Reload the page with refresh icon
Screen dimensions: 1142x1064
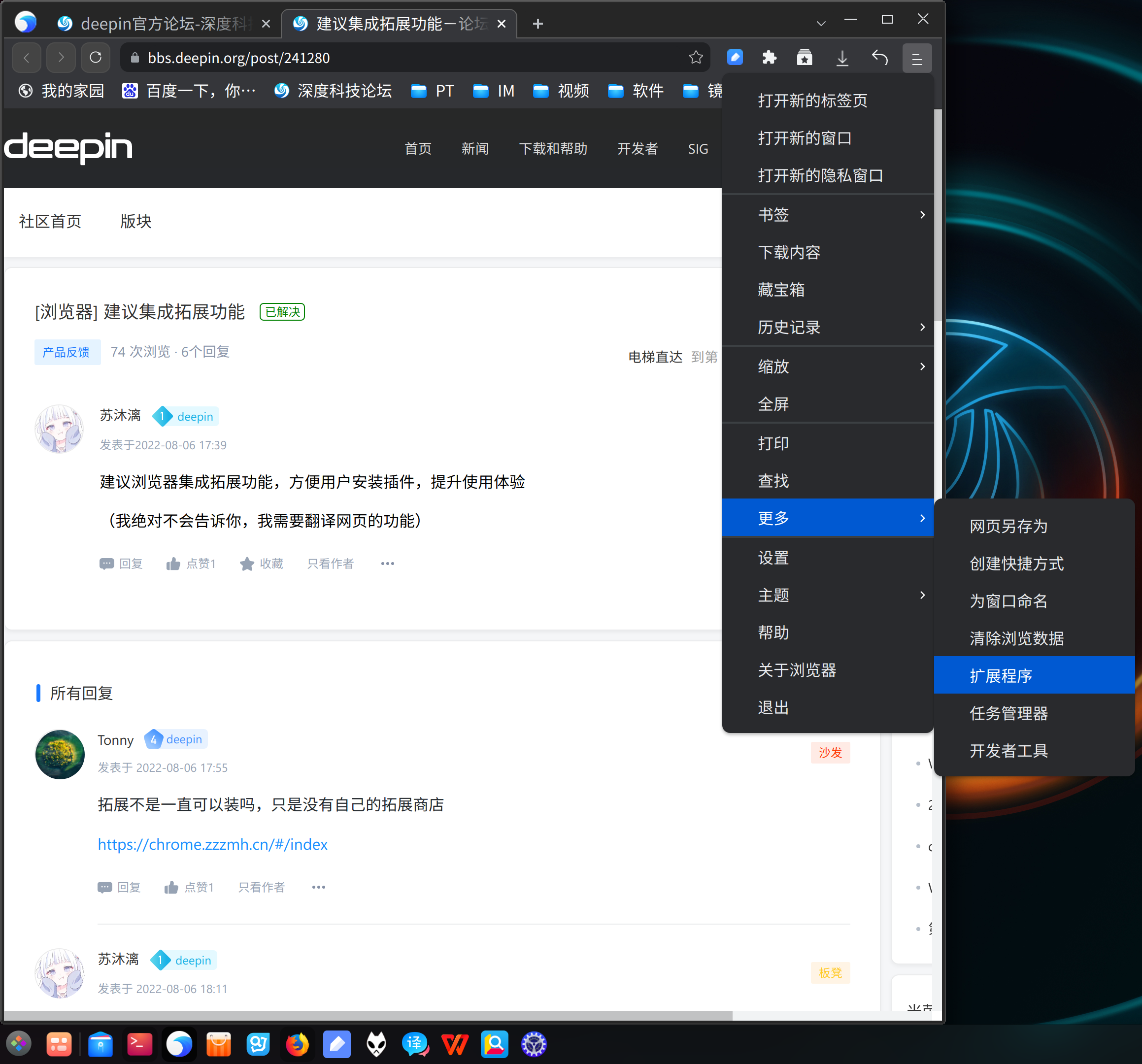coord(96,58)
